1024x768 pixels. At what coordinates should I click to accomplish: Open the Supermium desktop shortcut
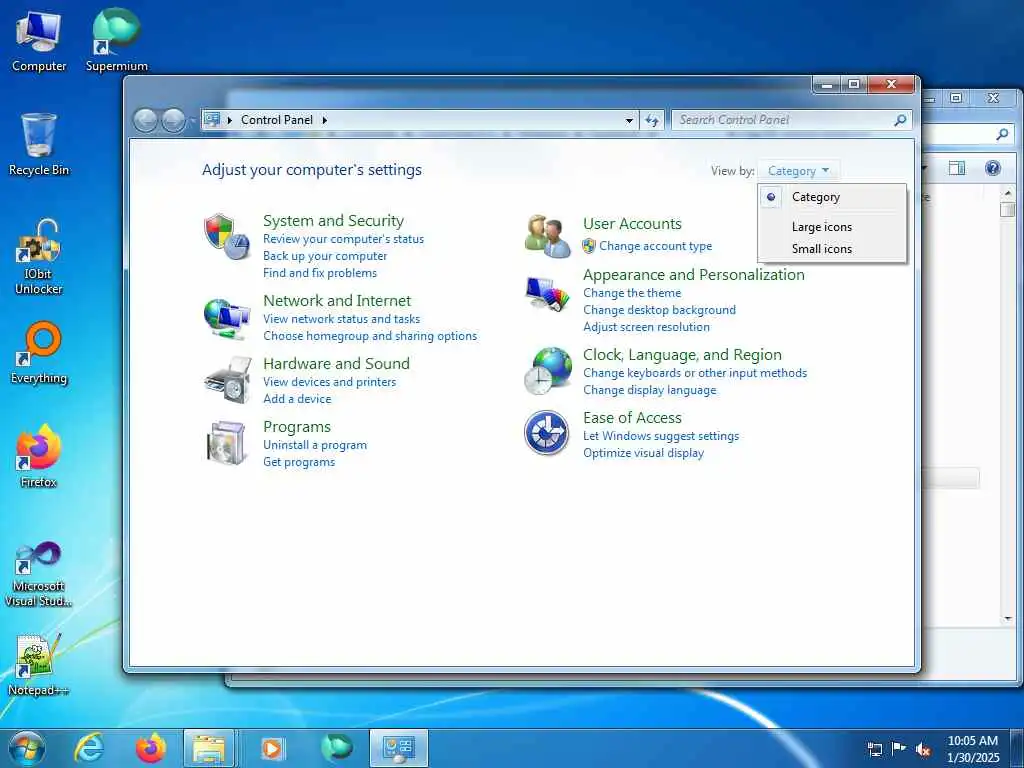click(116, 41)
